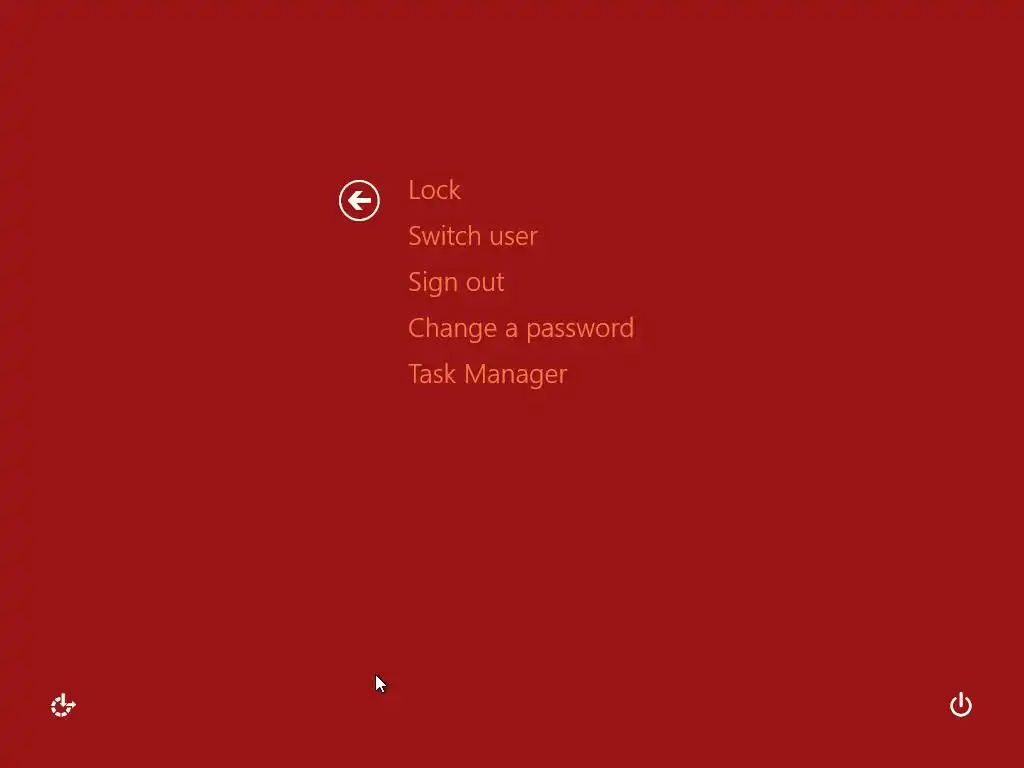Open the power menu icon

[961, 705]
